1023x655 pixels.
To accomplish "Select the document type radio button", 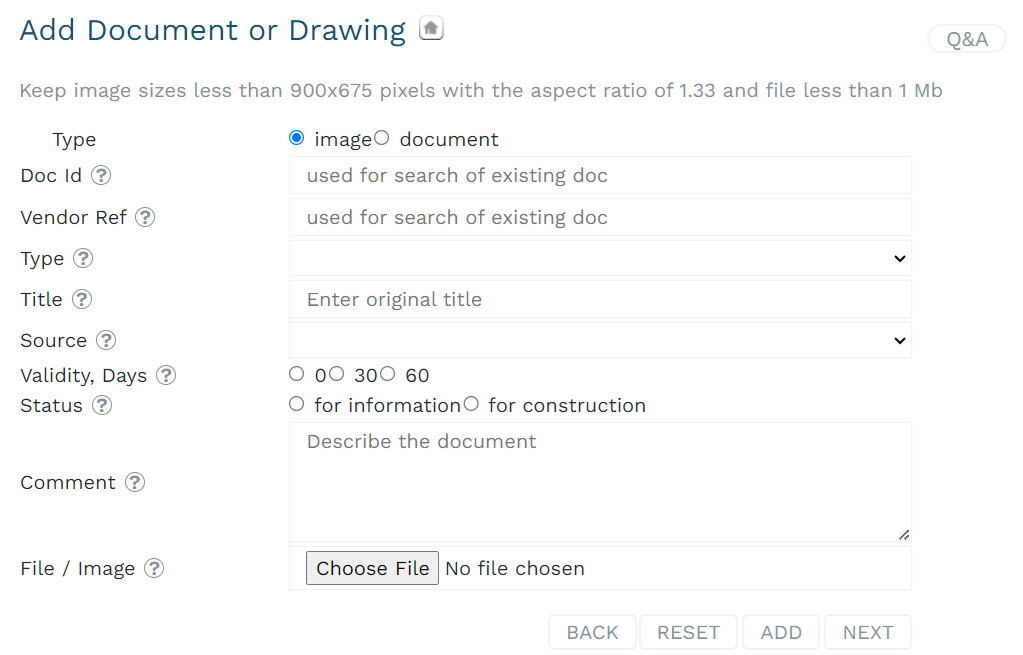I will tap(382, 138).
